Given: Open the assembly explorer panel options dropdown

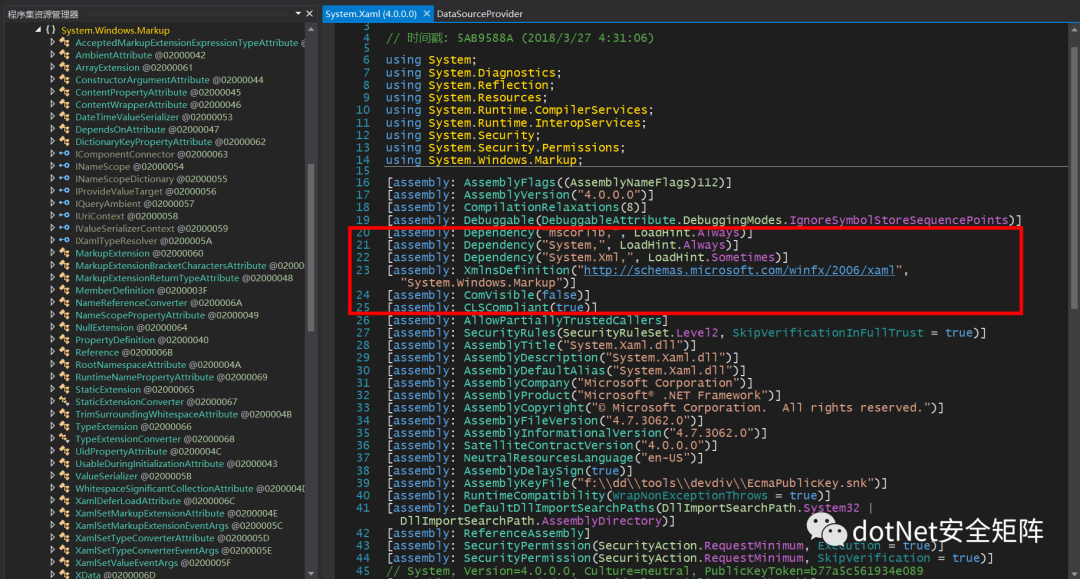Looking at the screenshot, I should (298, 13).
